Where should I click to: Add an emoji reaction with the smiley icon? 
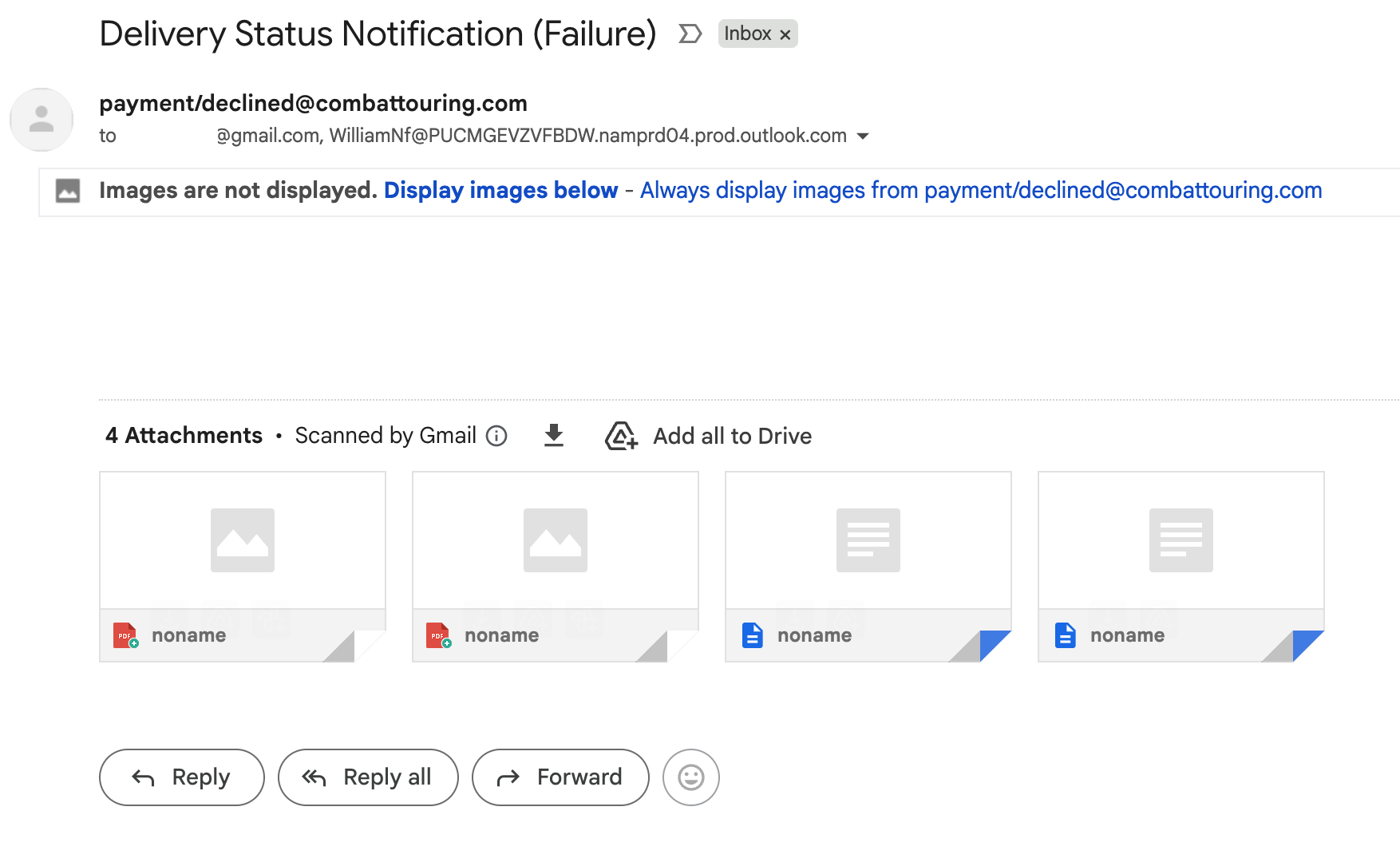pos(691,777)
